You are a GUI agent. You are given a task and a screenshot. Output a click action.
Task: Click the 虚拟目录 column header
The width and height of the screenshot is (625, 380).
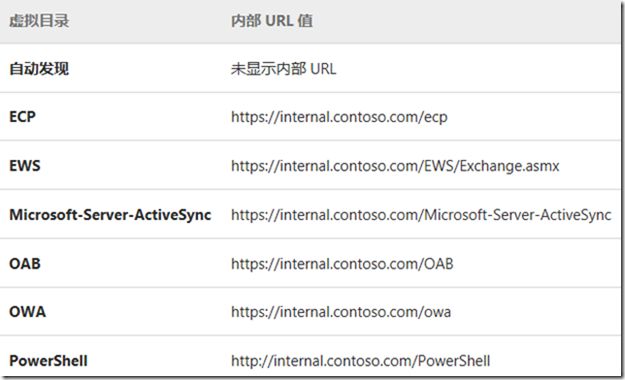[x=39, y=21]
